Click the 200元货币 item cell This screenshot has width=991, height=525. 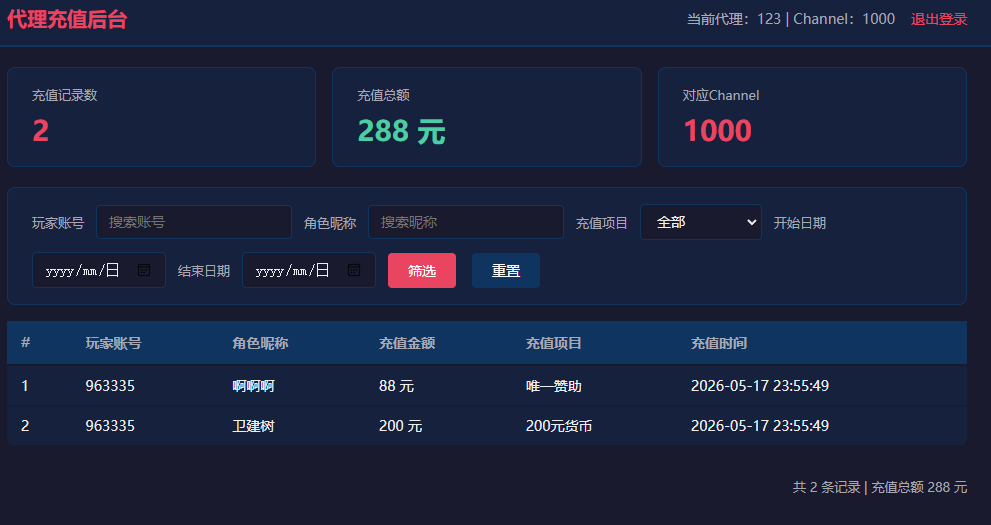tap(559, 426)
